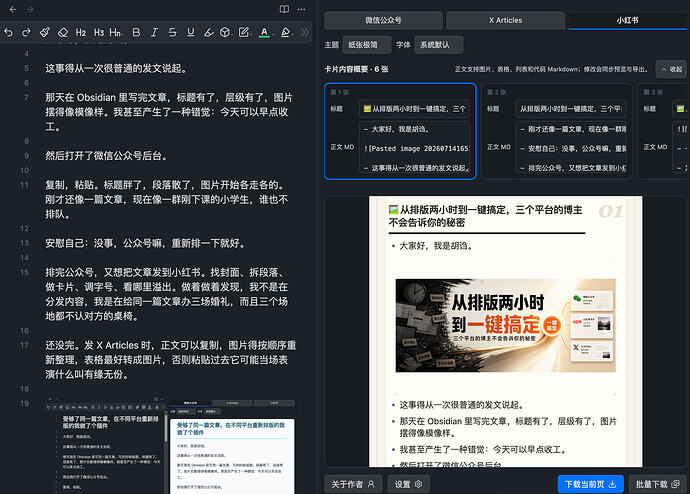Screen dimensions: 690x494
Task: Apply H2 heading format
Action: pos(81,32)
